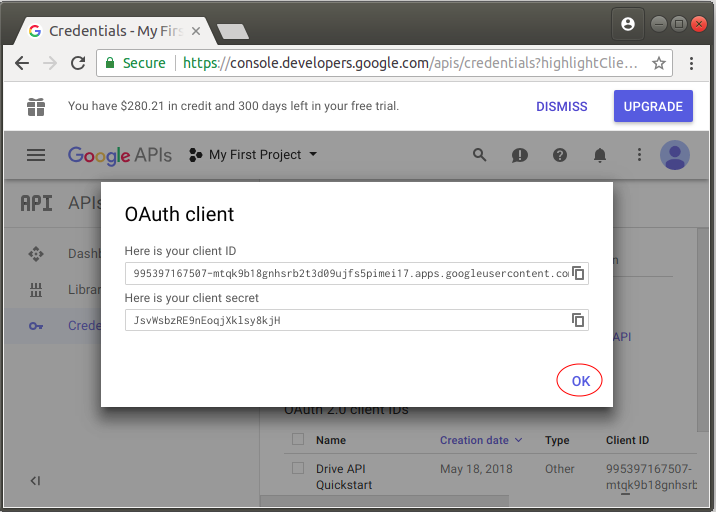
Task: Click the horizontal scrollbar at bottom
Action: pyautogui.click(x=384, y=501)
